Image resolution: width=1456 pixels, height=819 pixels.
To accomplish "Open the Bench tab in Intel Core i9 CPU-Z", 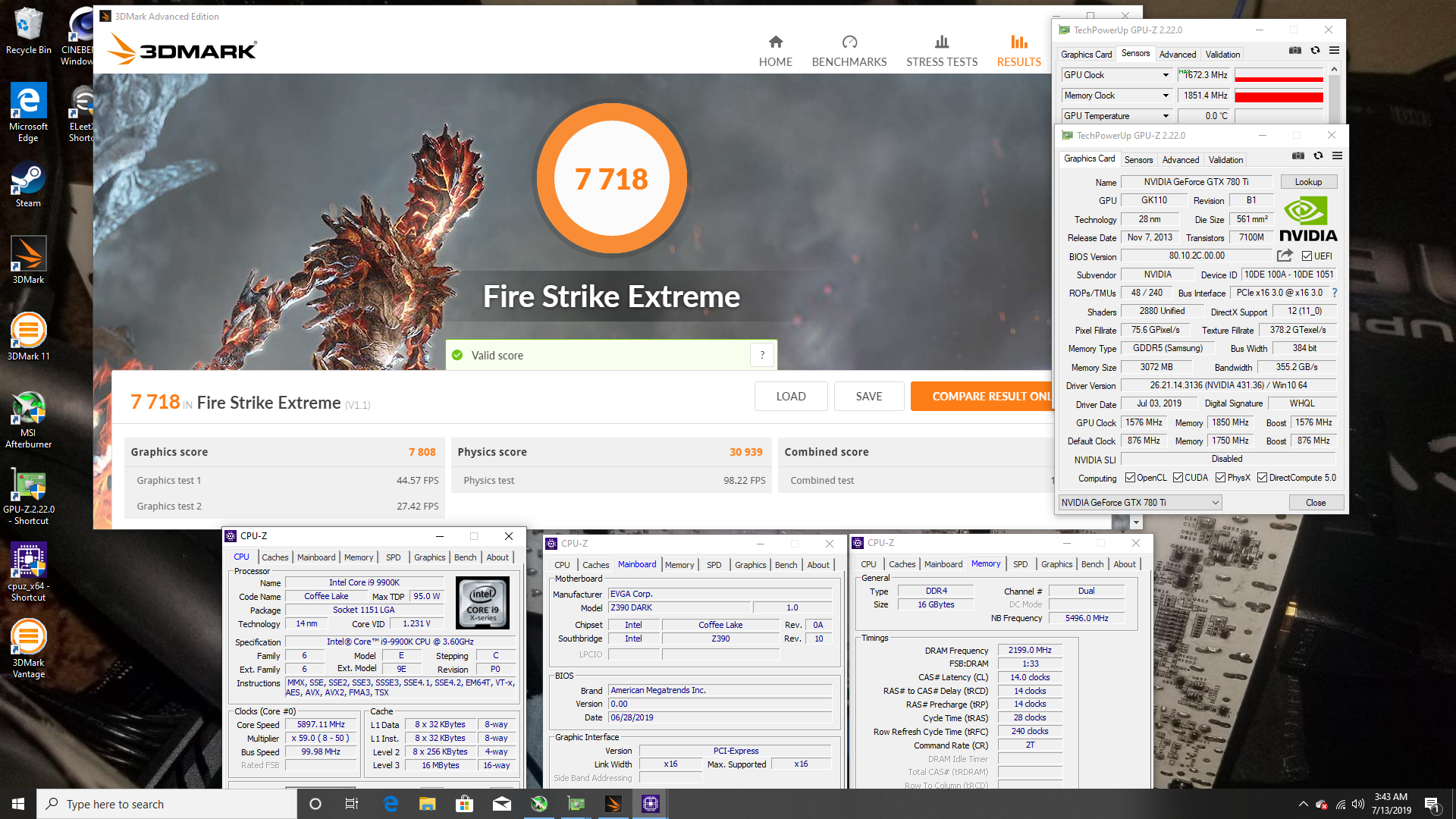I will [x=465, y=557].
